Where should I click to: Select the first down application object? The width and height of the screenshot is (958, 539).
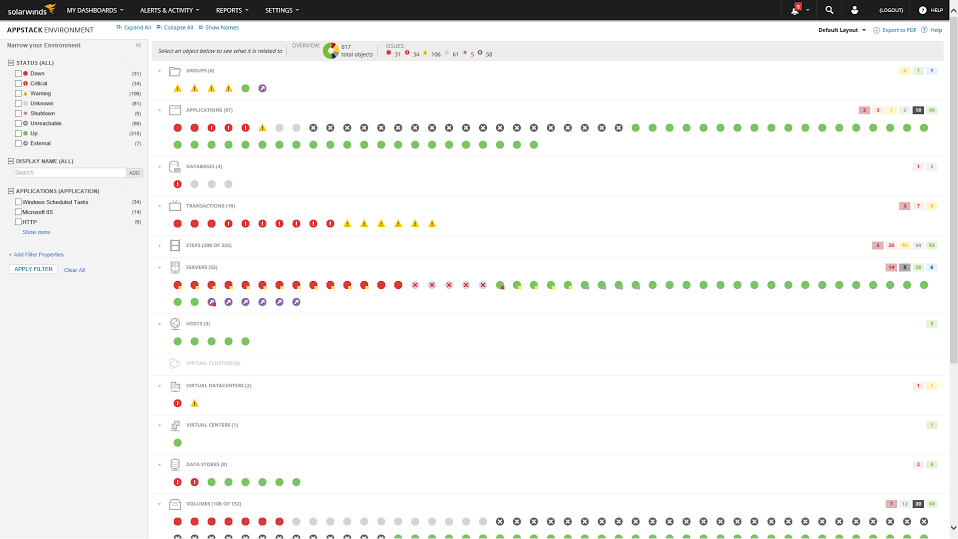tap(178, 128)
